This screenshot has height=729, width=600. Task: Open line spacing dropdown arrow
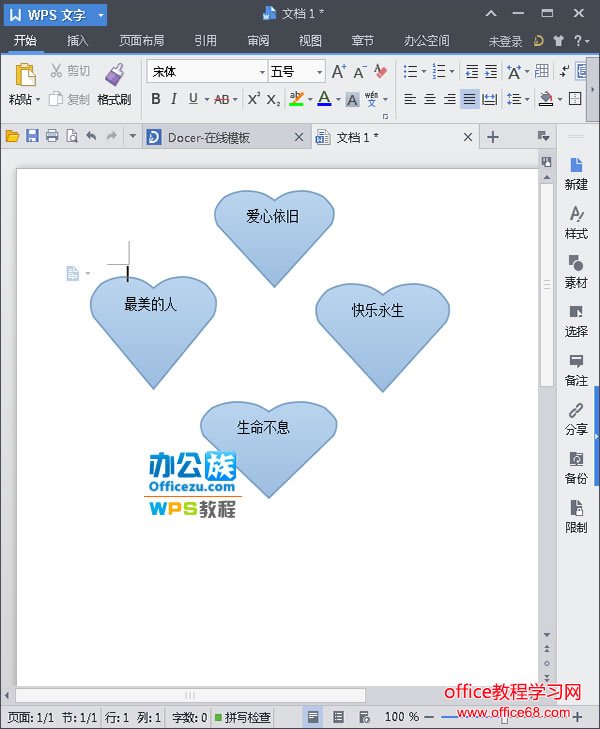527,99
